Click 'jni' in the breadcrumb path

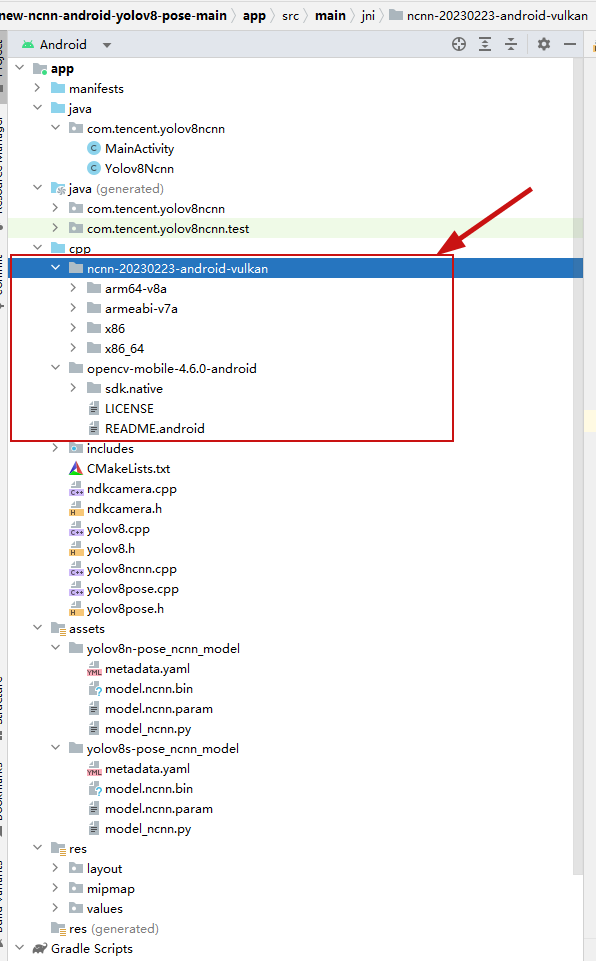click(368, 16)
